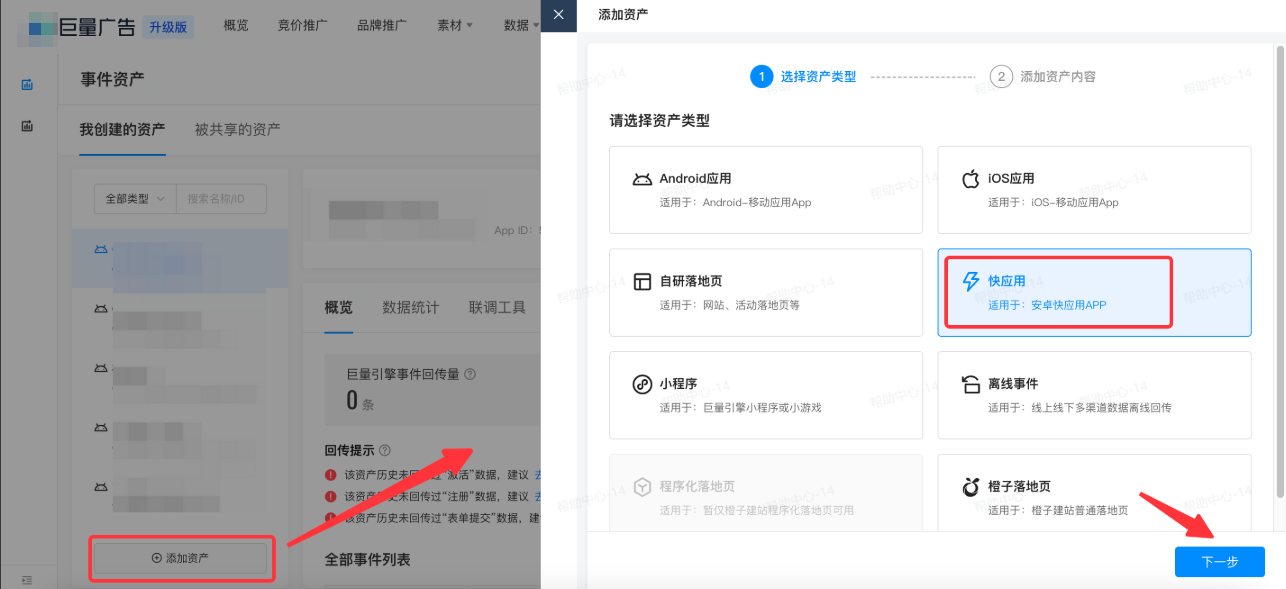Click 适用于：网站、活动落地页等 text

click(729, 305)
